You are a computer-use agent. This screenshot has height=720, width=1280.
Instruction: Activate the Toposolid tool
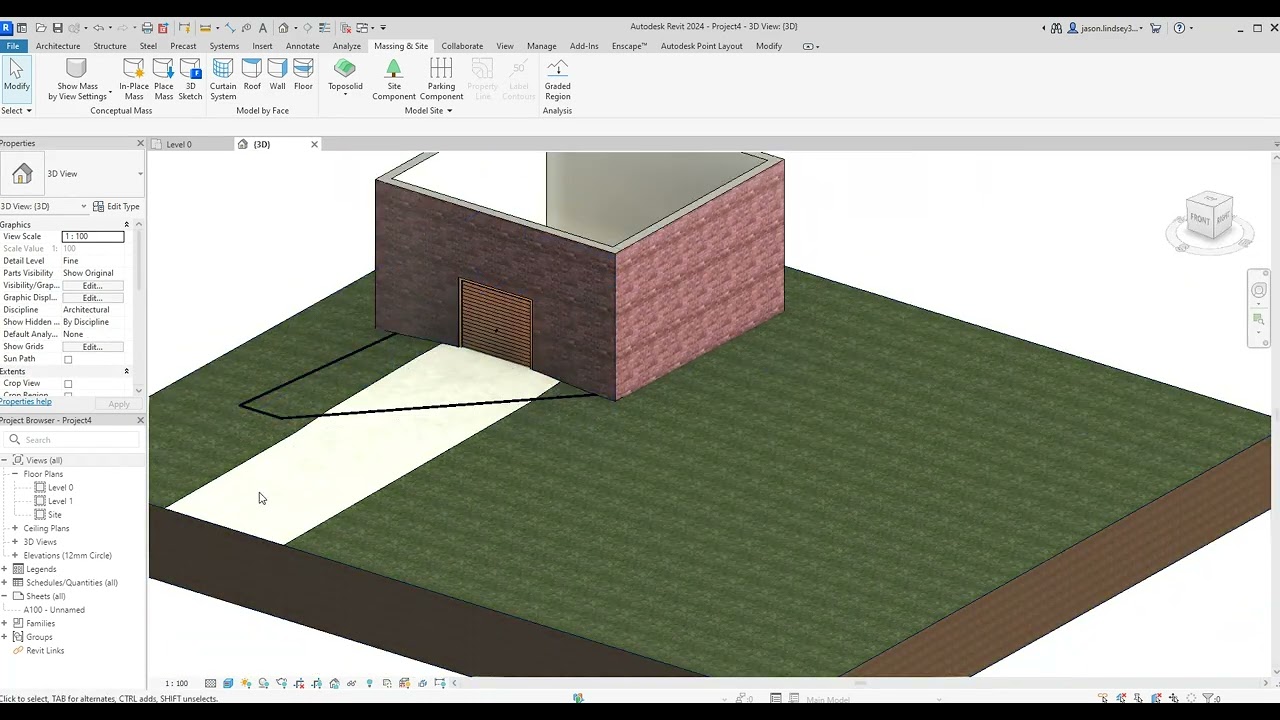point(345,78)
